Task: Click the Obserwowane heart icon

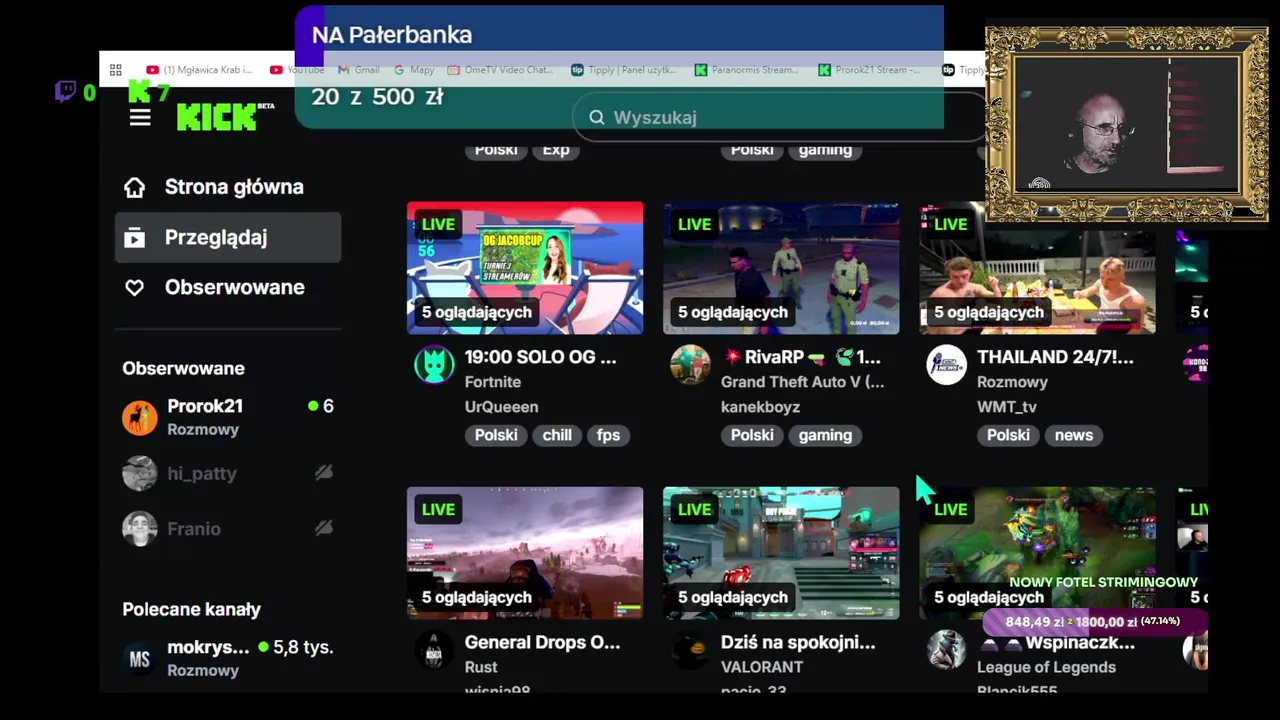Action: 134,287
